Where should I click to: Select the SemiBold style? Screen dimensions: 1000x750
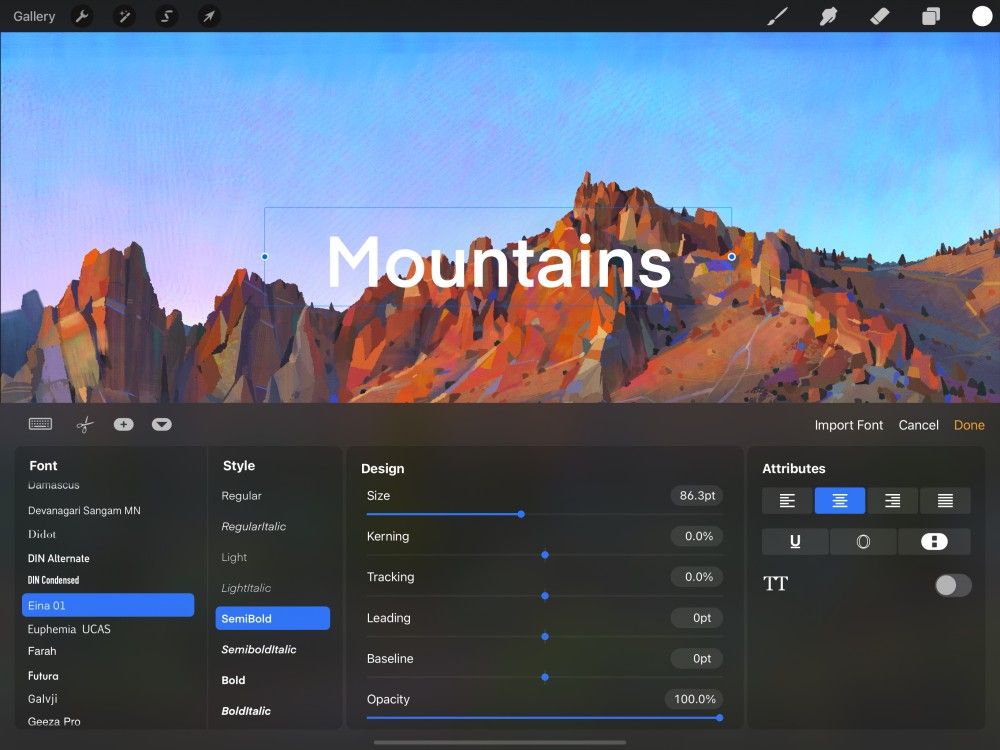coord(272,618)
